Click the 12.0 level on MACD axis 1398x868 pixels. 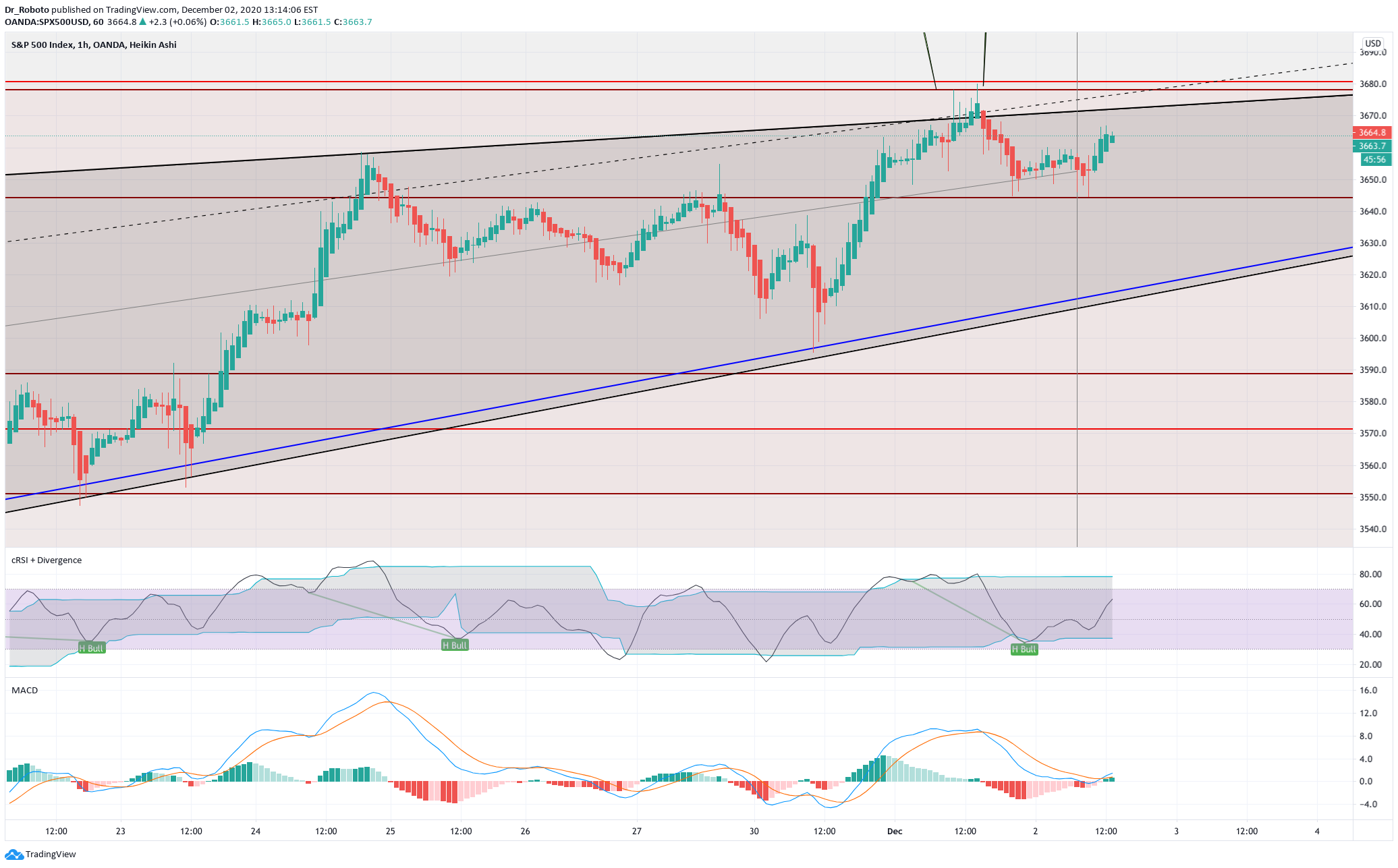(1368, 714)
